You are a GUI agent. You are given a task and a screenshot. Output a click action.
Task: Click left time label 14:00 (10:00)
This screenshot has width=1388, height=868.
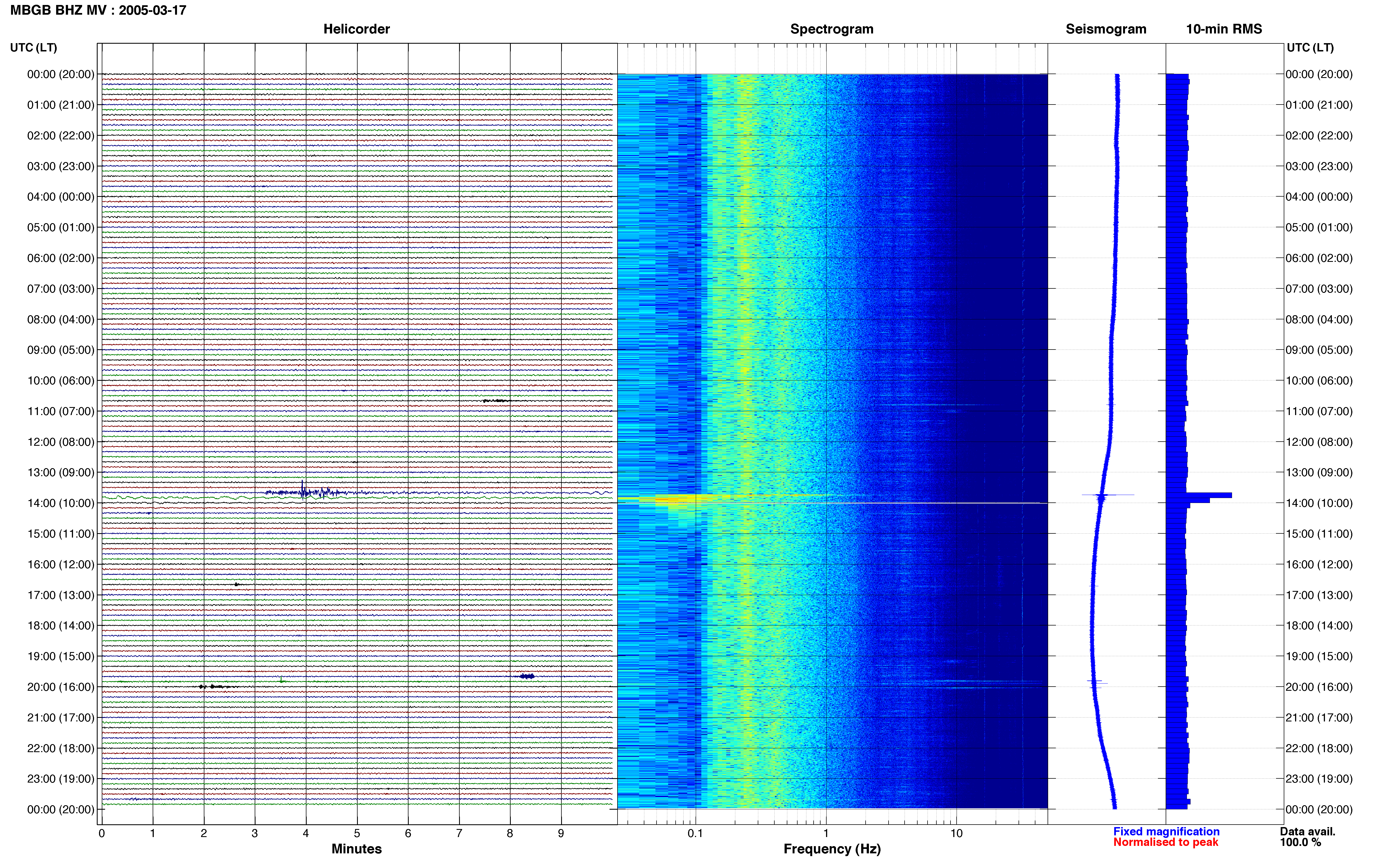(61, 504)
